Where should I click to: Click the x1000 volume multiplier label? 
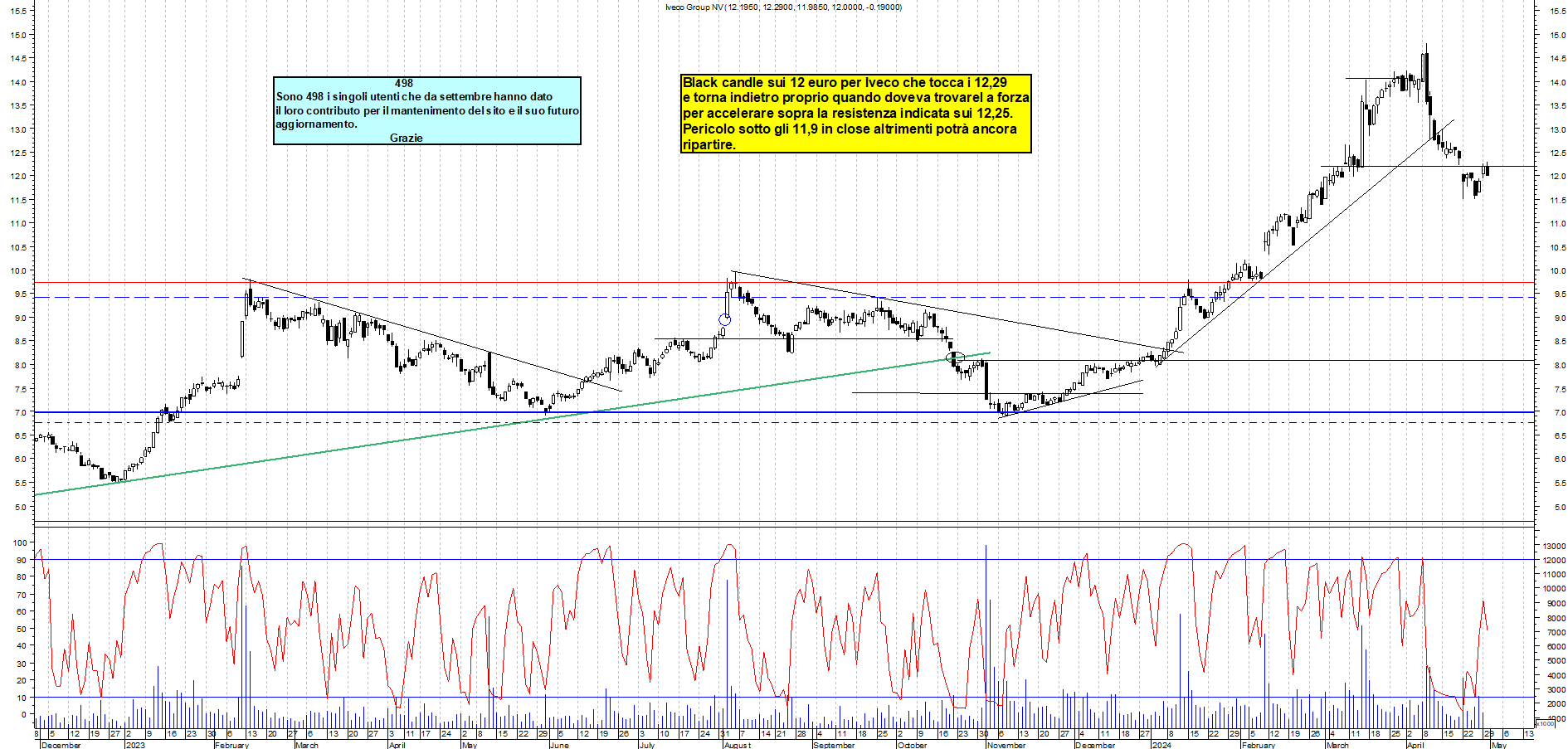click(1545, 724)
